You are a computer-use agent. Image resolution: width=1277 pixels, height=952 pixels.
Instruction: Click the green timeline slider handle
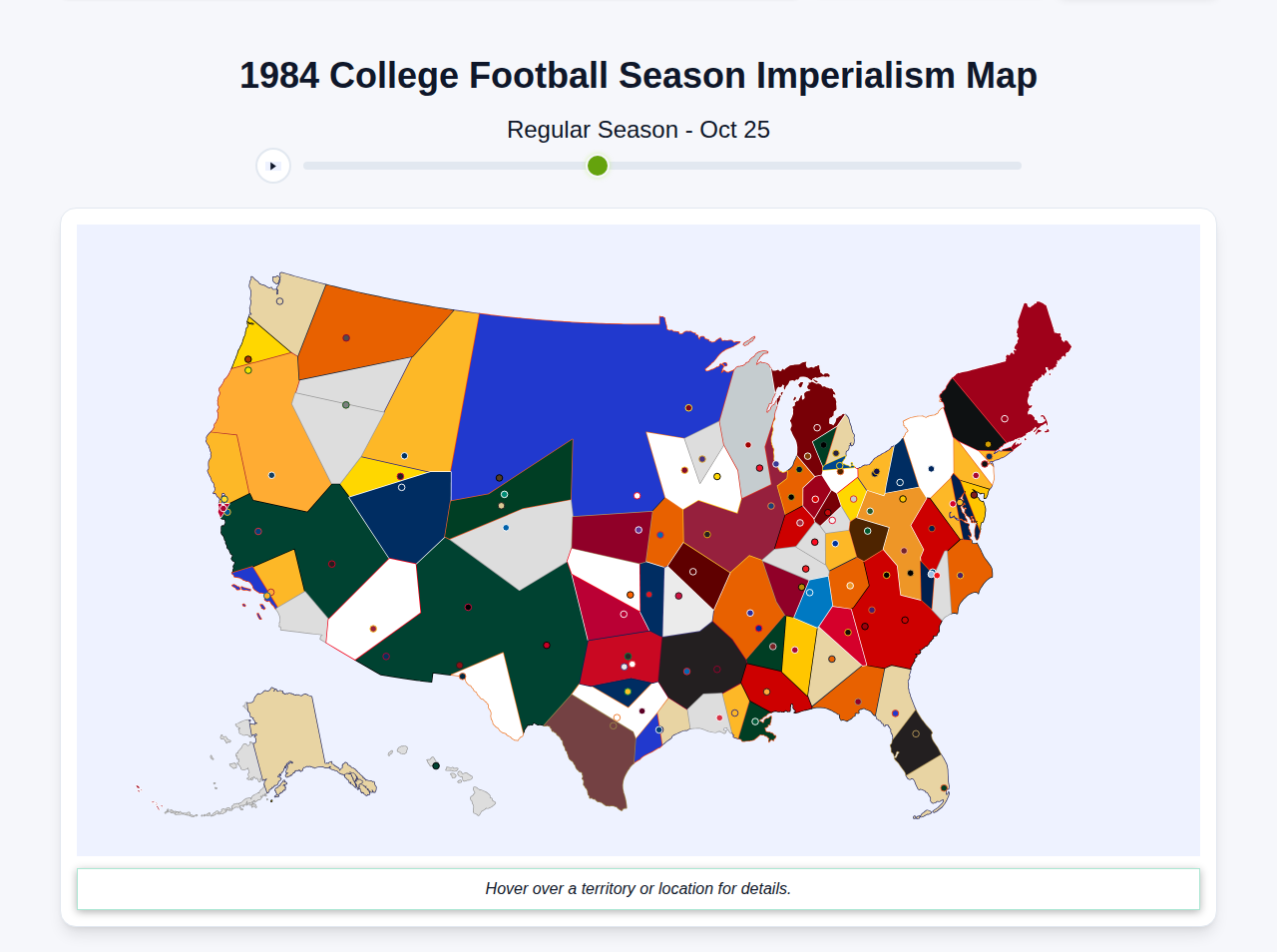[x=597, y=165]
